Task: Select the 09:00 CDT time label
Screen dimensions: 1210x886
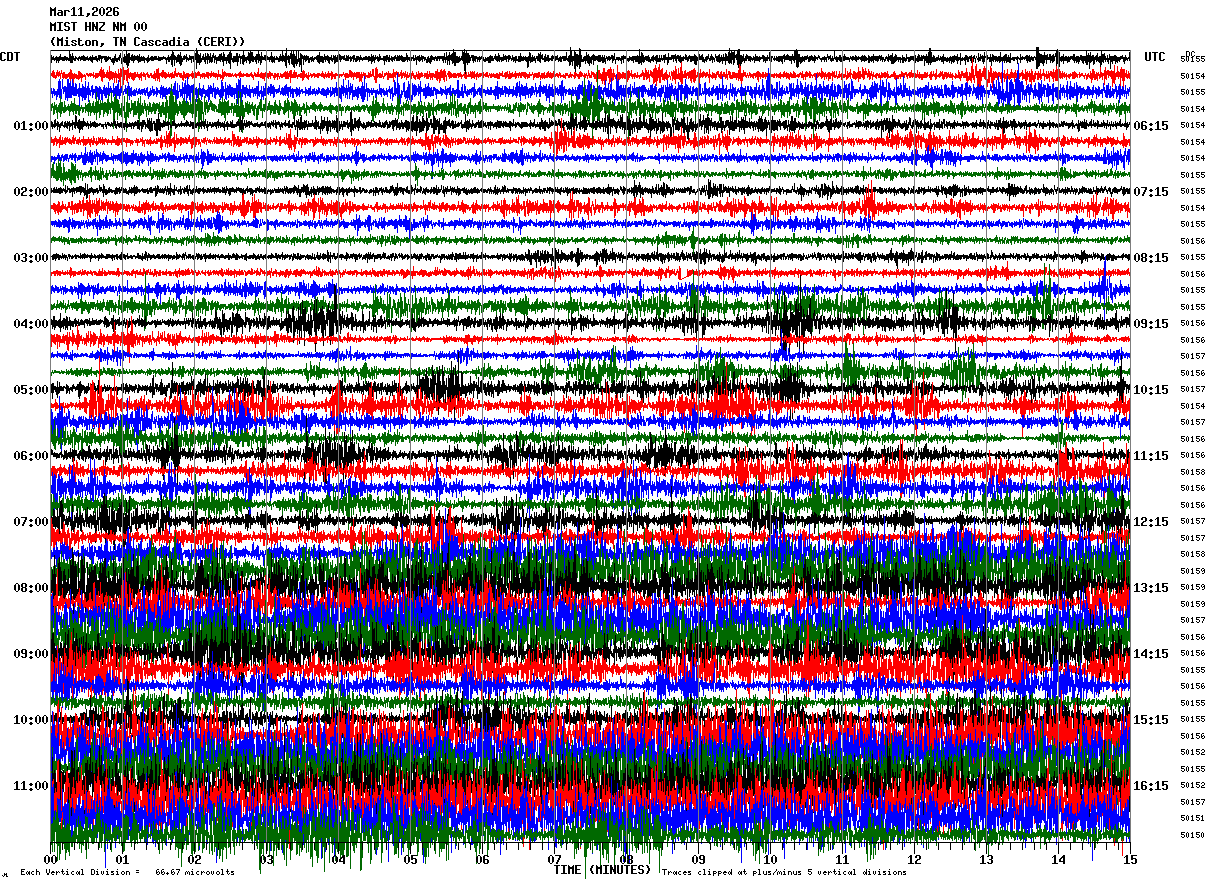Action: [31, 654]
